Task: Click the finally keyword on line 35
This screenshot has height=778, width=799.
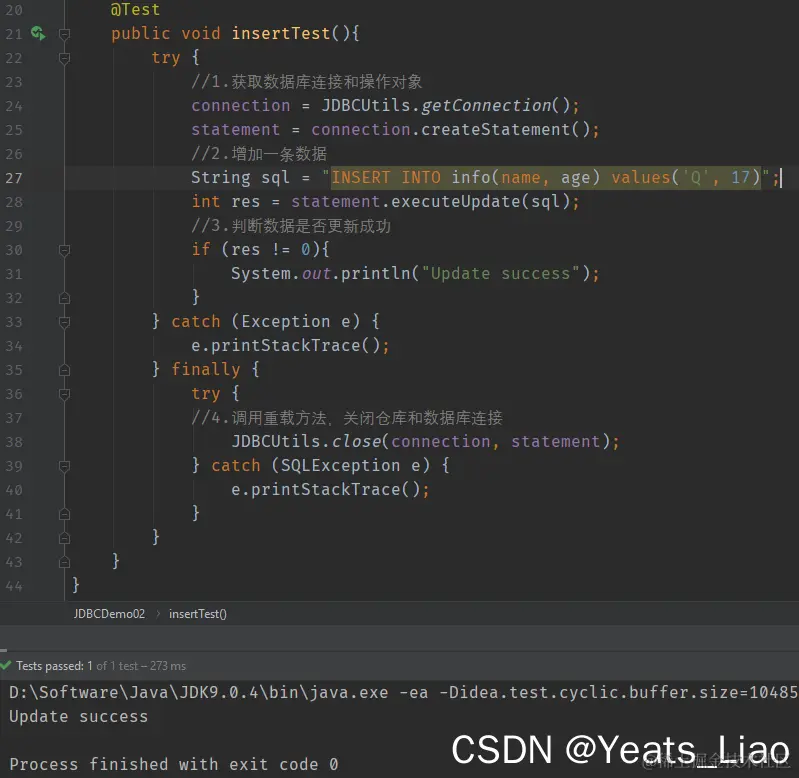Action: 205,369
